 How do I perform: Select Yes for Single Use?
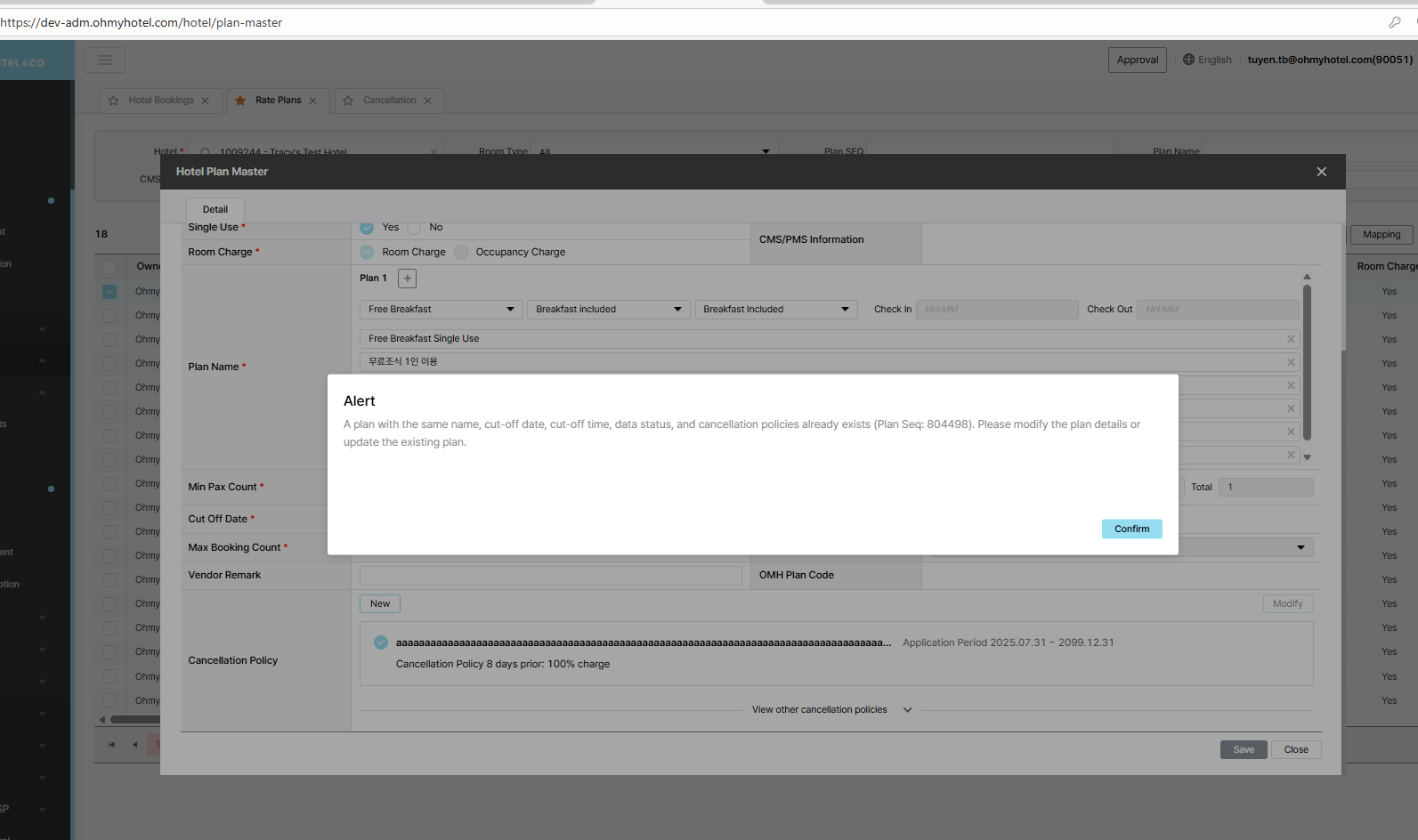click(x=367, y=228)
